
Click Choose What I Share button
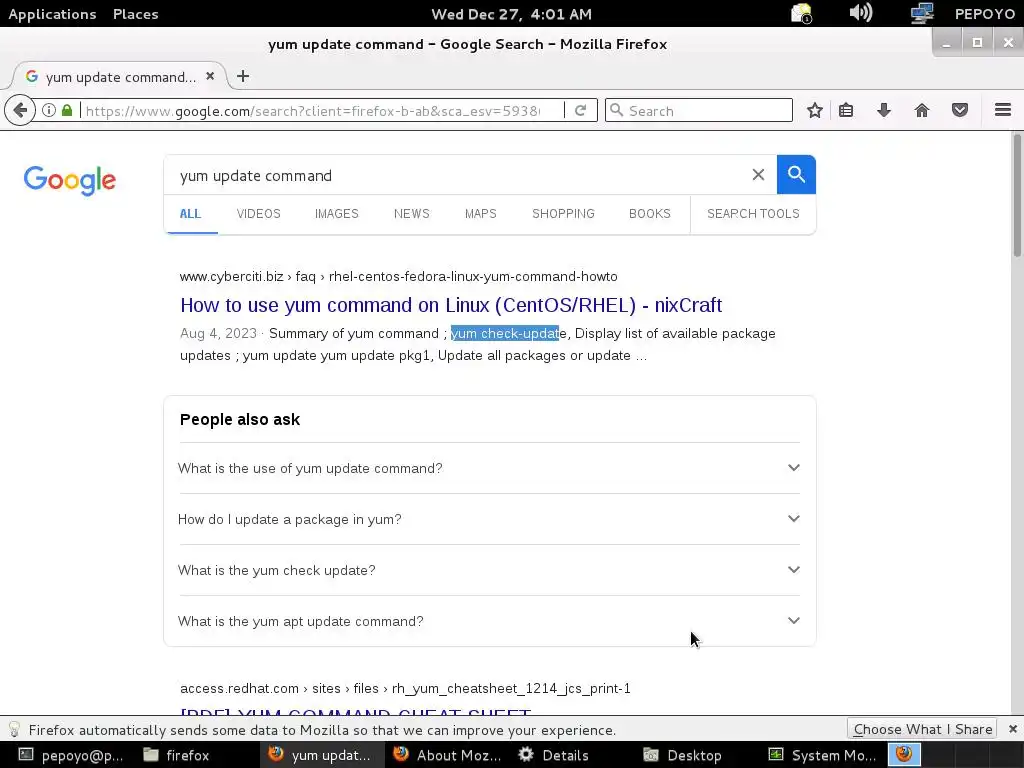point(922,729)
